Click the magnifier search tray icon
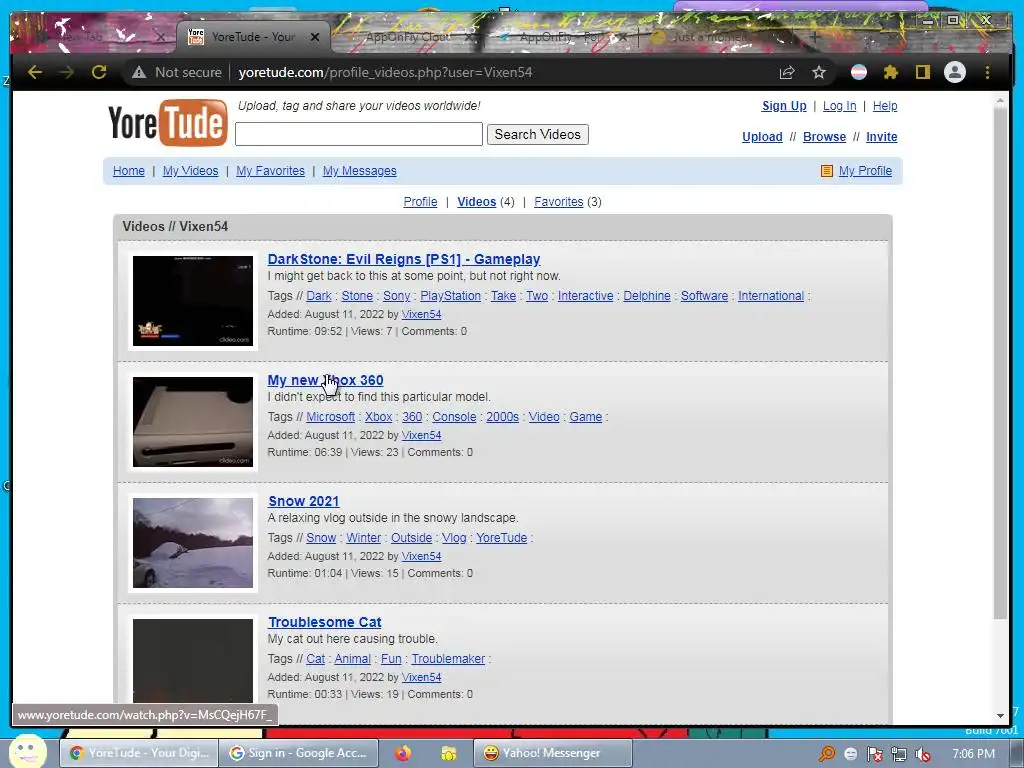This screenshot has height=768, width=1024. point(827,754)
